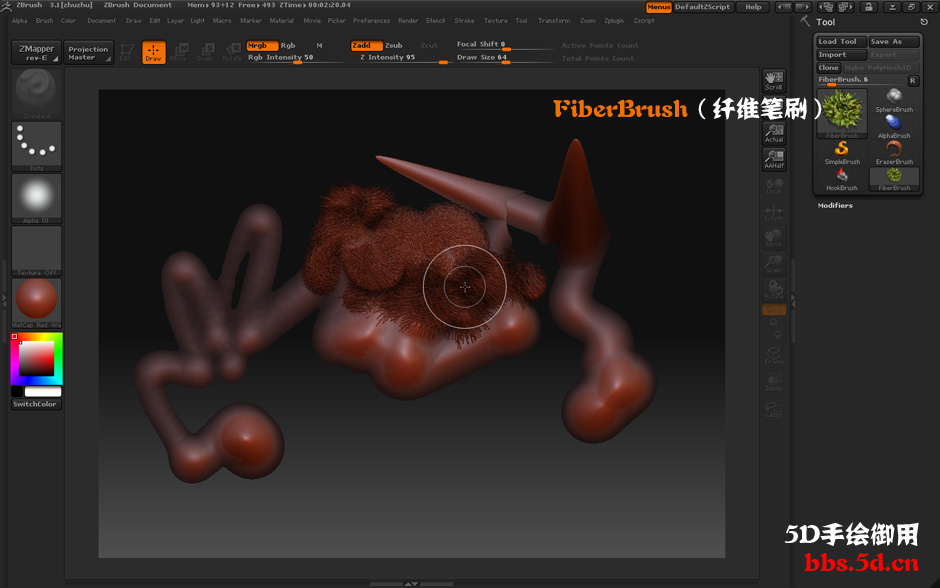Click the DefaultZScript button
Image resolution: width=940 pixels, height=588 pixels.
pos(703,7)
